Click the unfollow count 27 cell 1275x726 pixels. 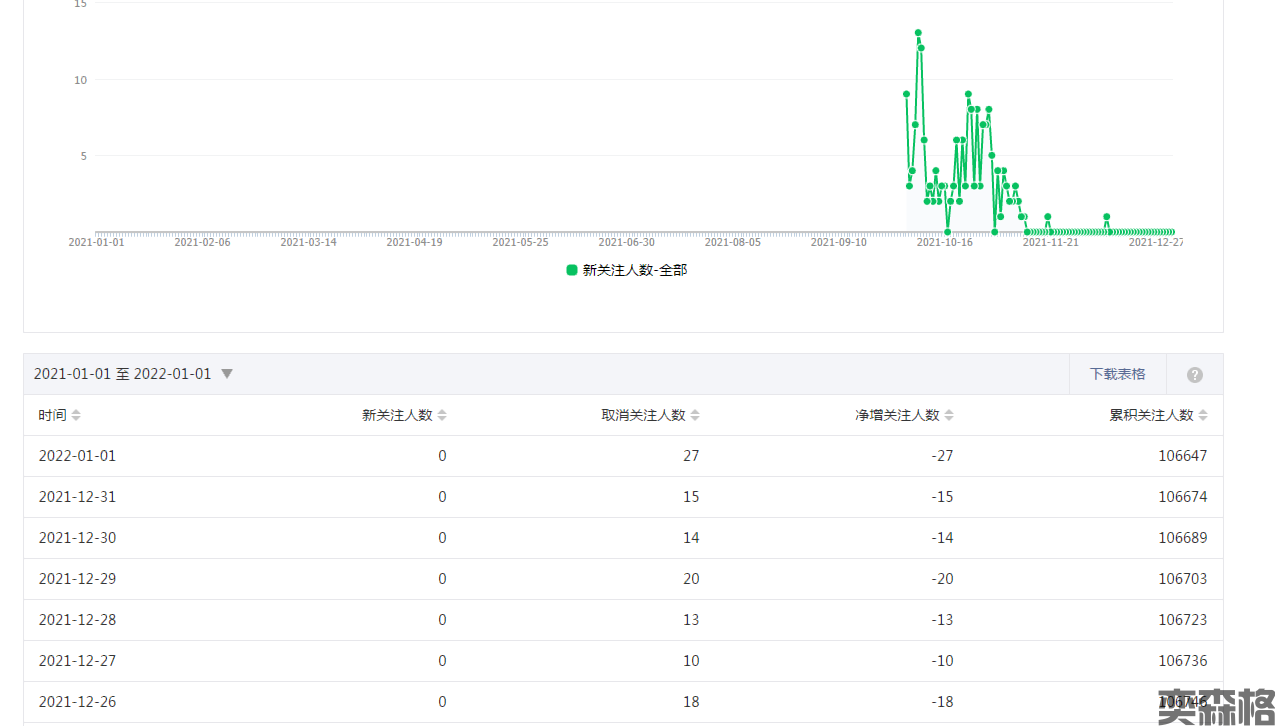click(x=690, y=456)
